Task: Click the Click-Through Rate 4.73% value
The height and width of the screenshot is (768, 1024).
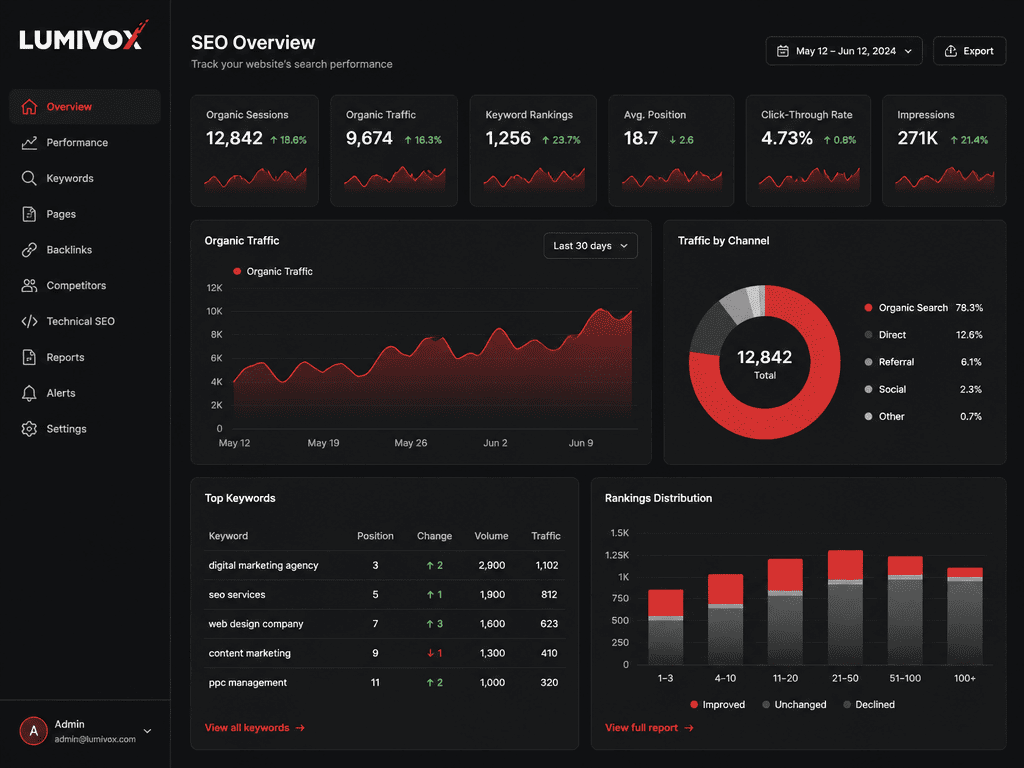Action: point(787,138)
